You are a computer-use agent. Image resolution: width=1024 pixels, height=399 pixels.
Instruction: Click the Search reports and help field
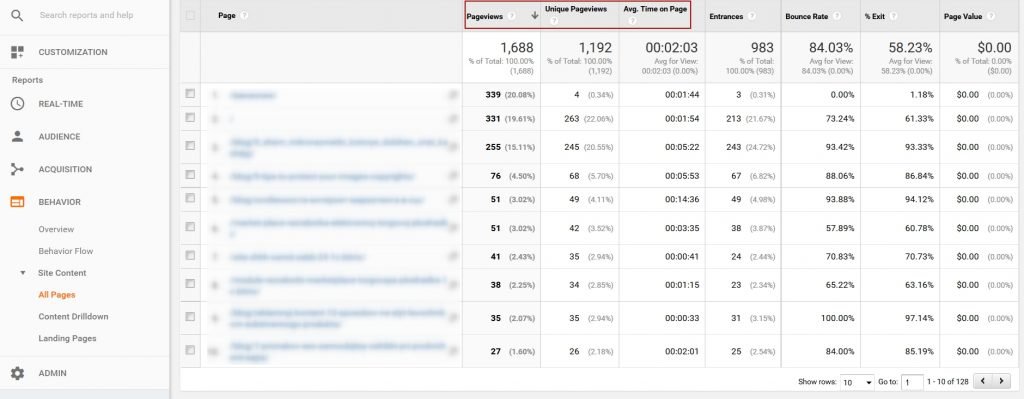[86, 15]
